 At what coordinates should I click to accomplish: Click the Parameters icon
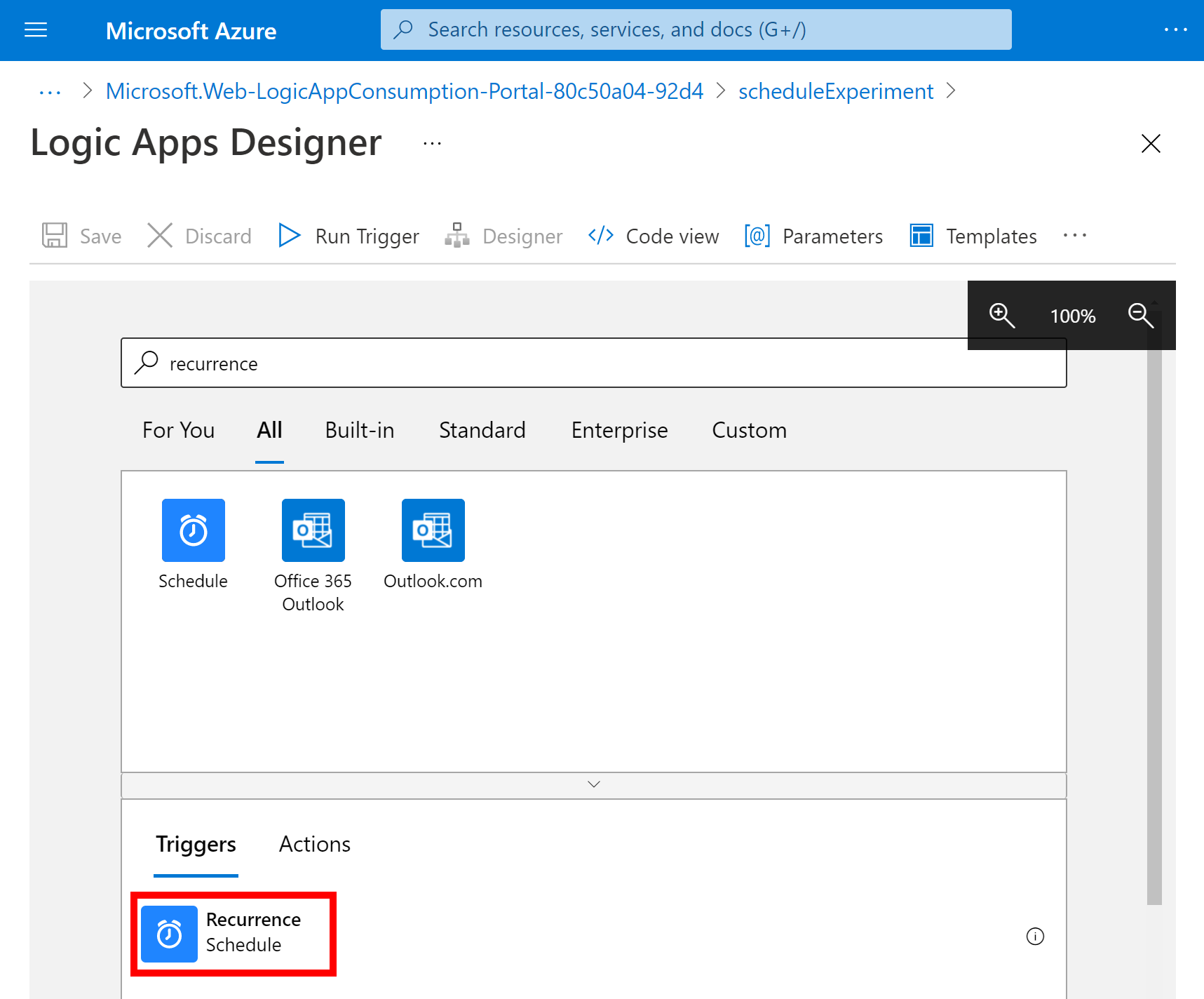coord(756,236)
